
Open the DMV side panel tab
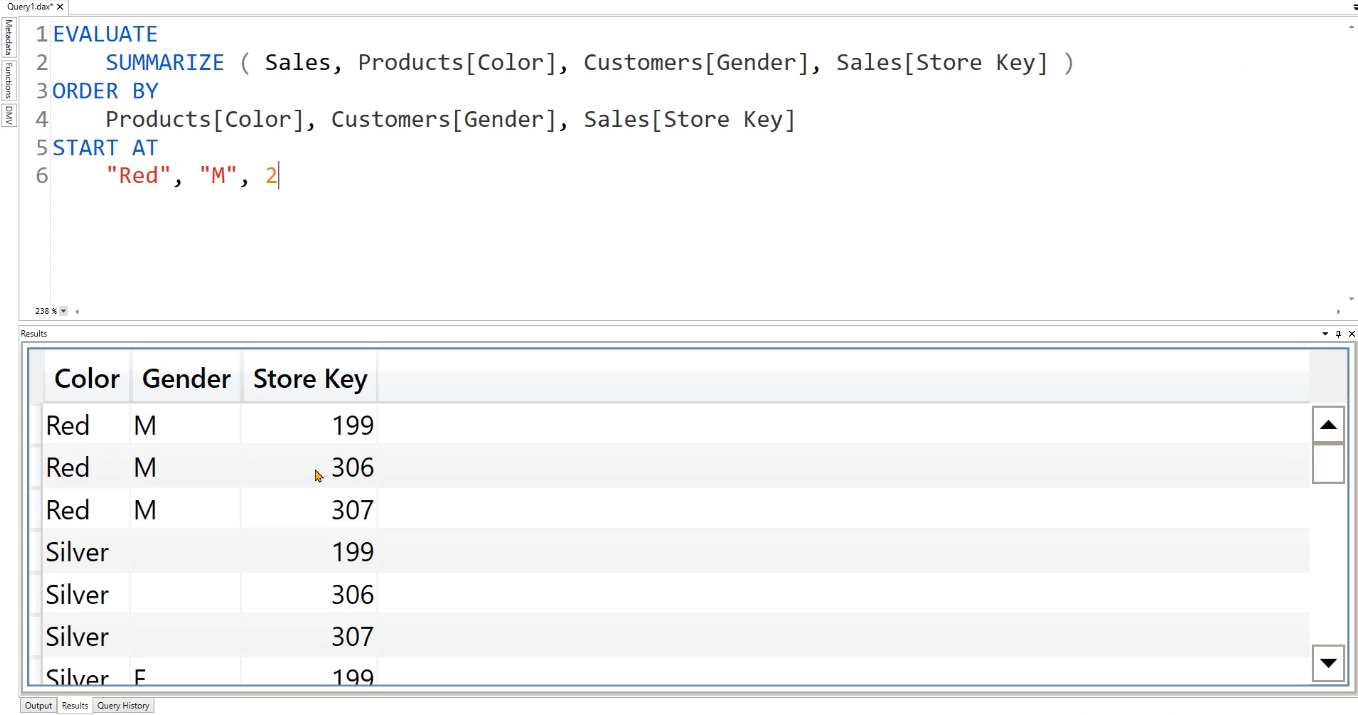[x=8, y=114]
